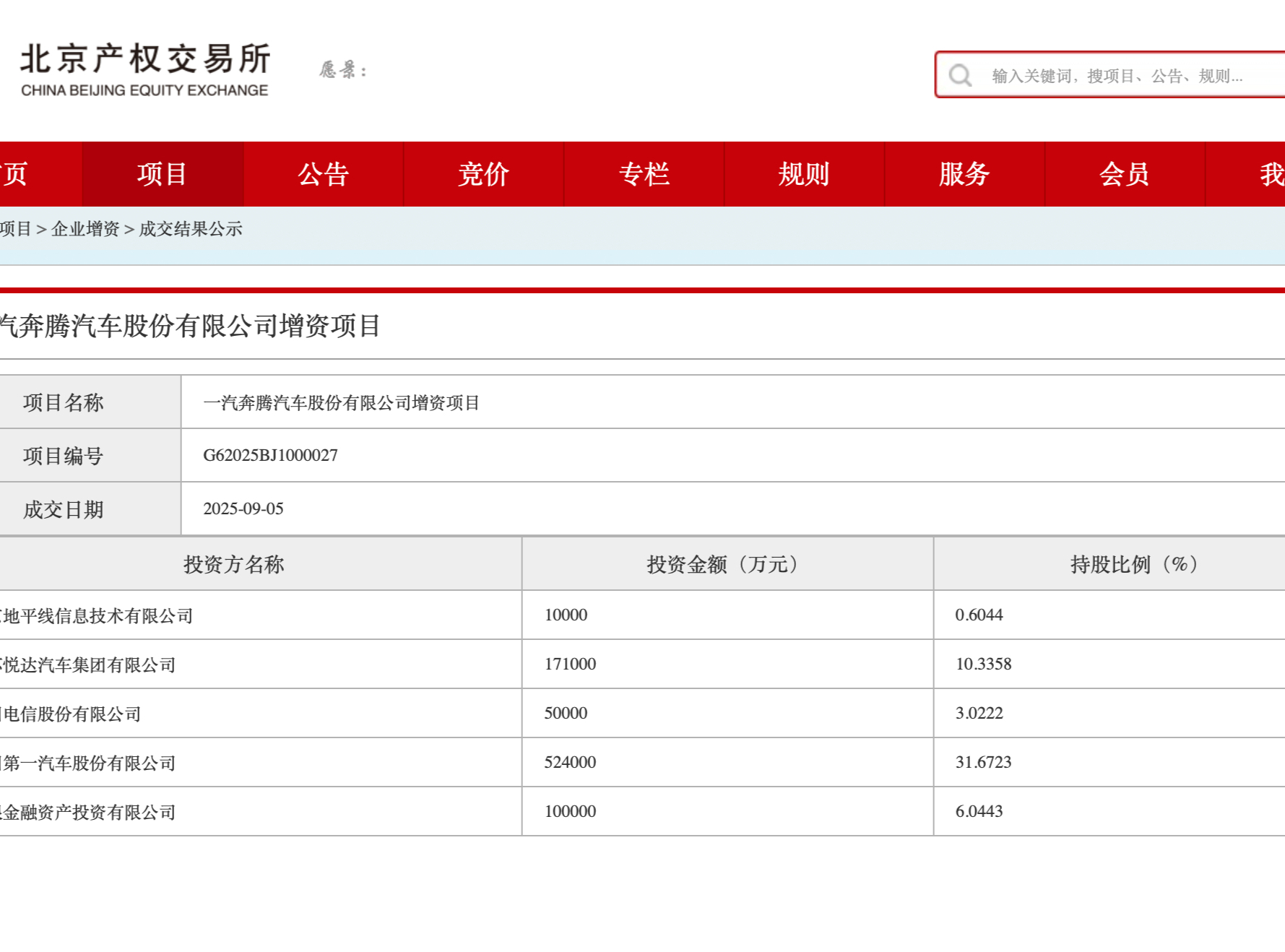Open the 专栏 navigation tab
The image size is (1285, 952).
tap(644, 174)
